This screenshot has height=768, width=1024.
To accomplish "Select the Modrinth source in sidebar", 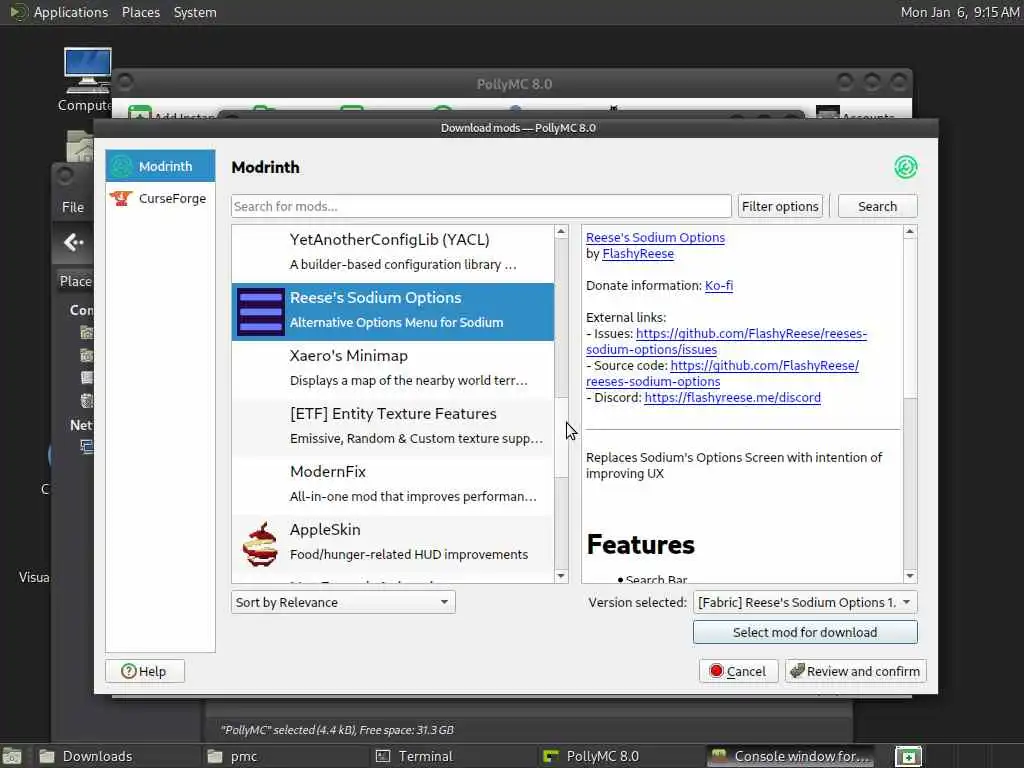I will tap(160, 166).
